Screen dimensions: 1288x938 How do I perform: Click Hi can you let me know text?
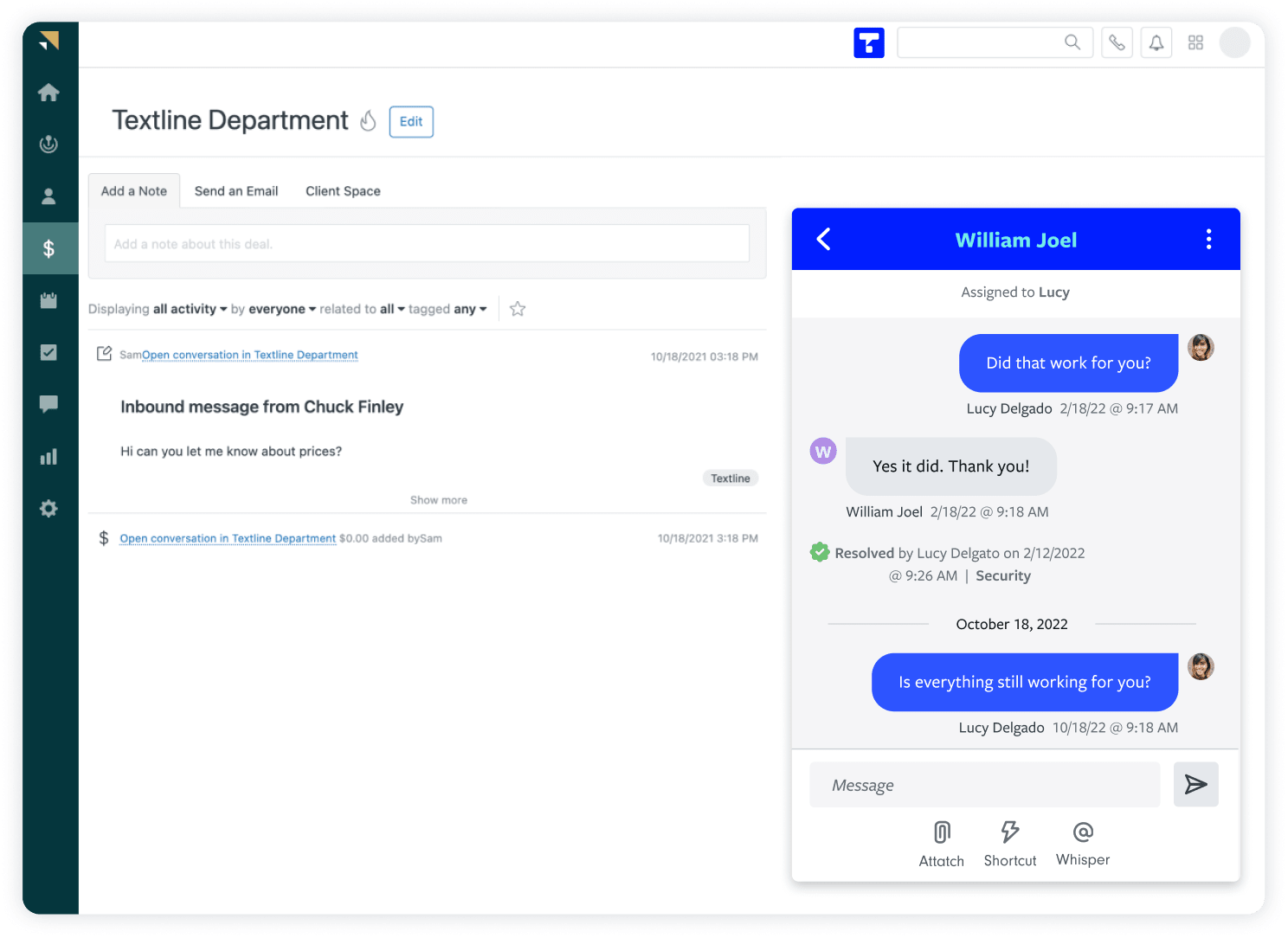pyautogui.click(x=231, y=451)
